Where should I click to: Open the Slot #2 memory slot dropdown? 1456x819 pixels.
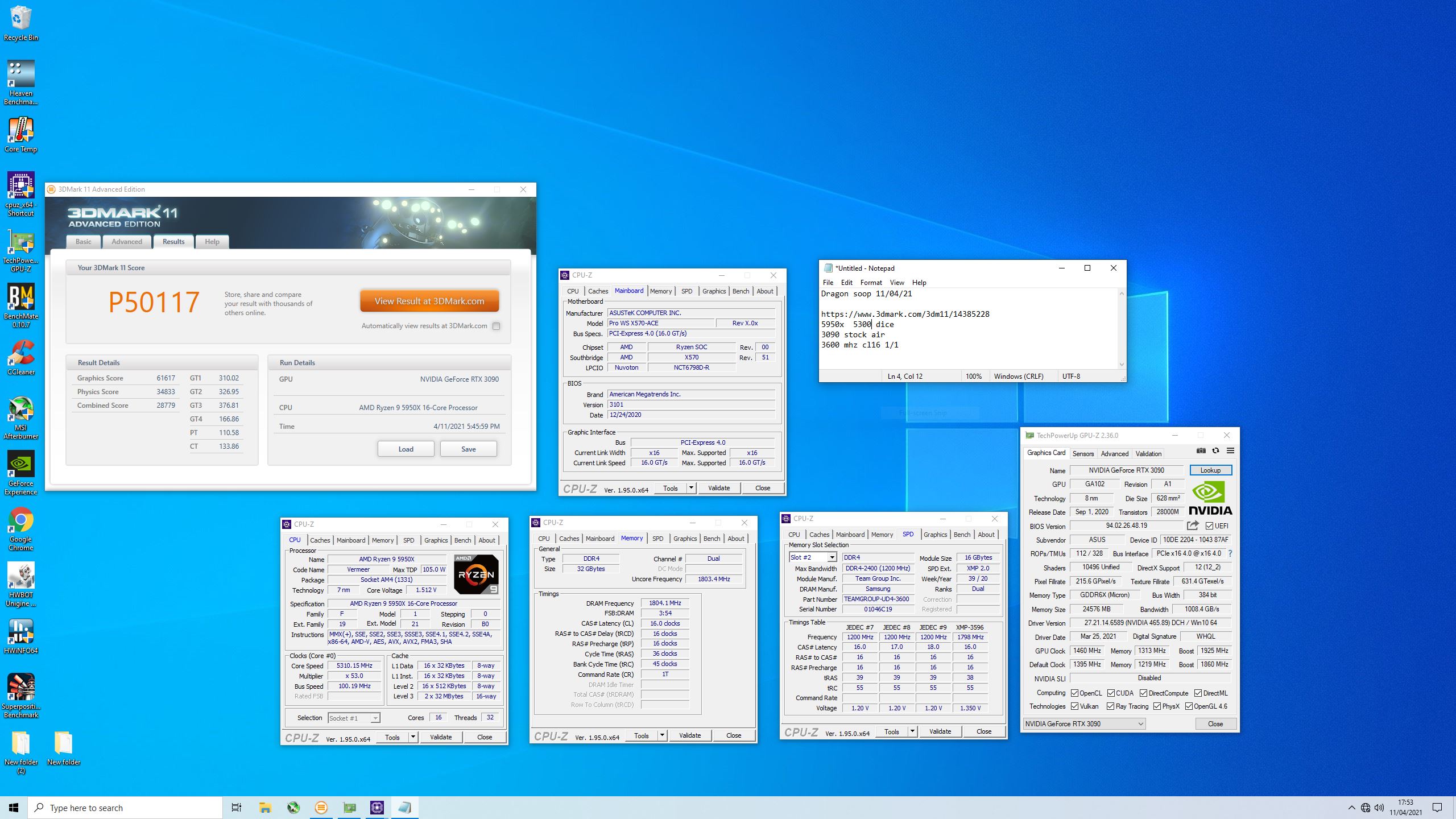click(812, 557)
